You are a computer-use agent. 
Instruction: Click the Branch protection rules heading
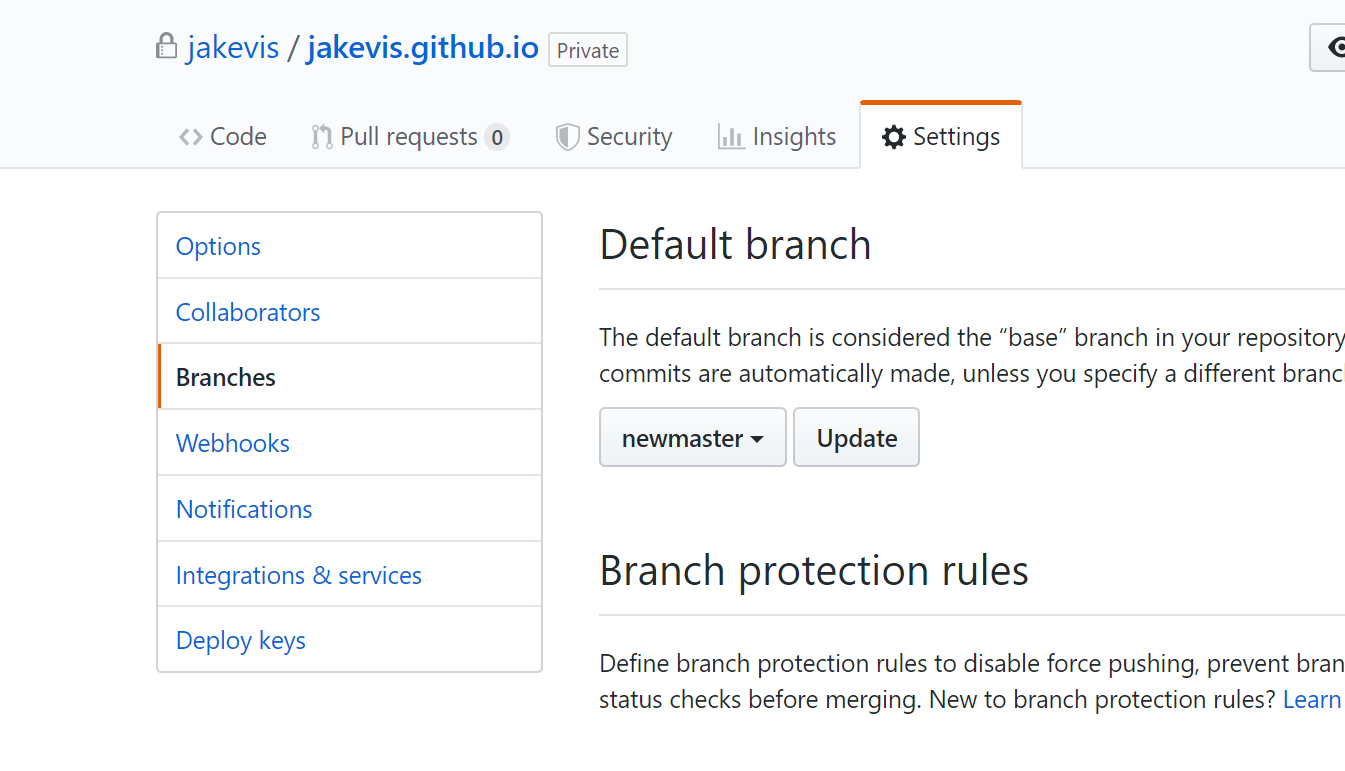pyautogui.click(x=814, y=571)
